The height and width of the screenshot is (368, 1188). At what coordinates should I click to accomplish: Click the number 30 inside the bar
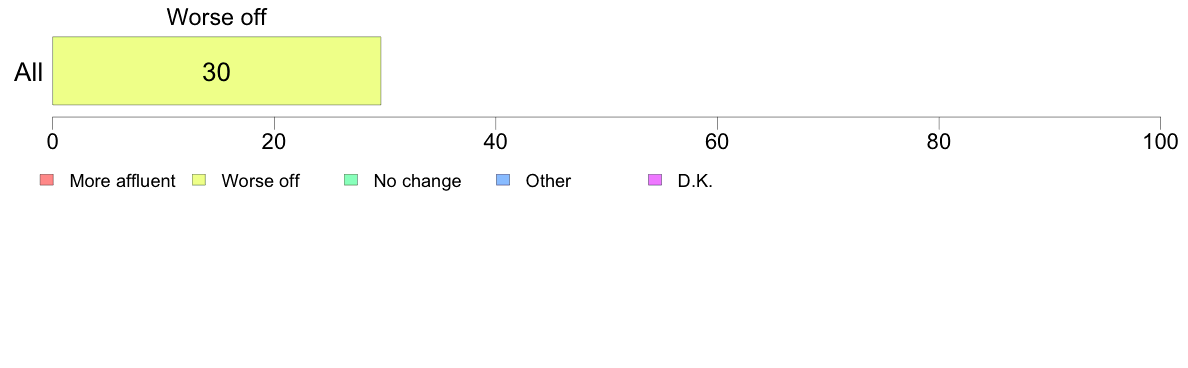216,71
